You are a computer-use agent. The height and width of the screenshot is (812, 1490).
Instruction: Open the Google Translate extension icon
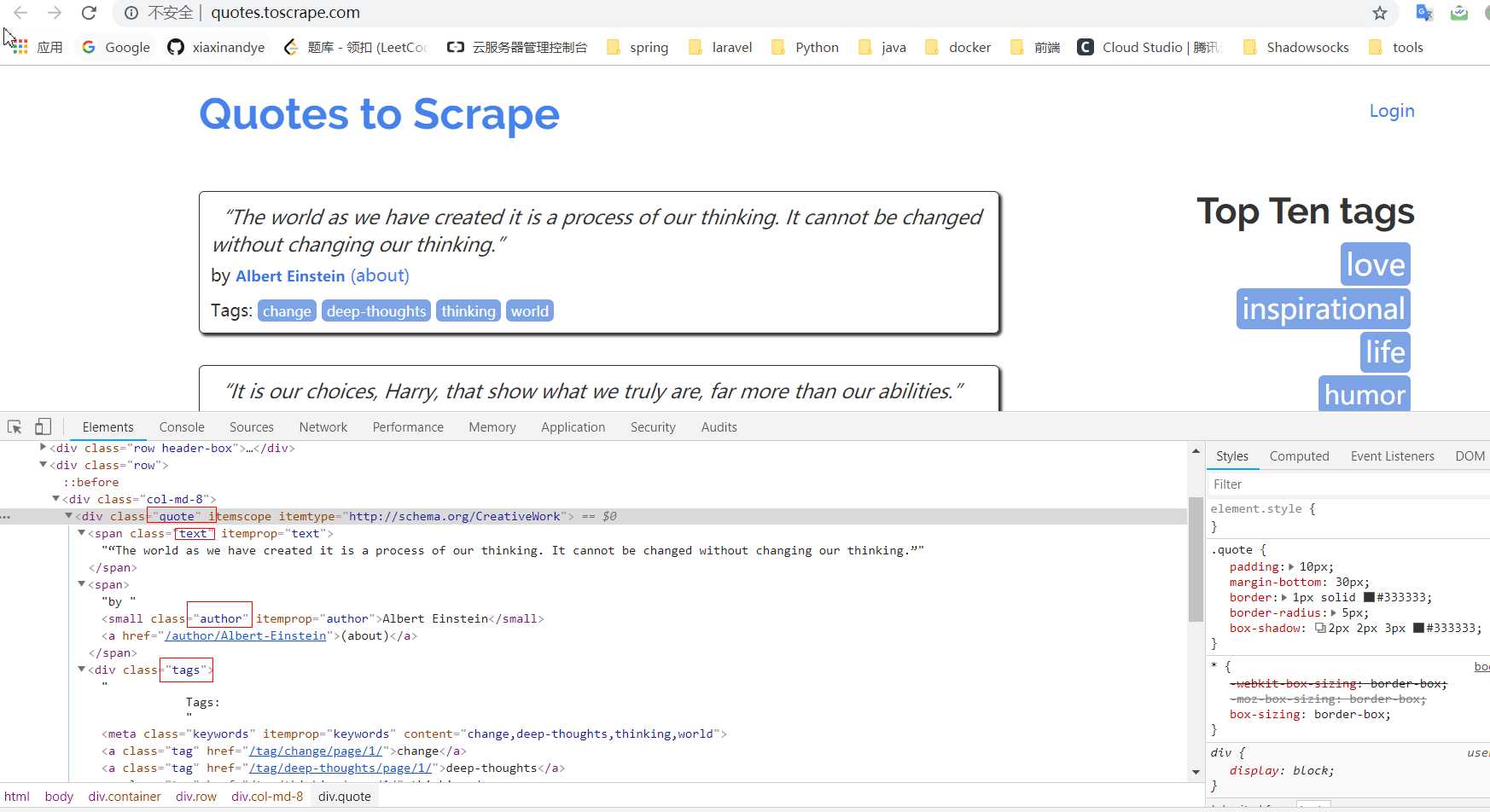[1424, 13]
